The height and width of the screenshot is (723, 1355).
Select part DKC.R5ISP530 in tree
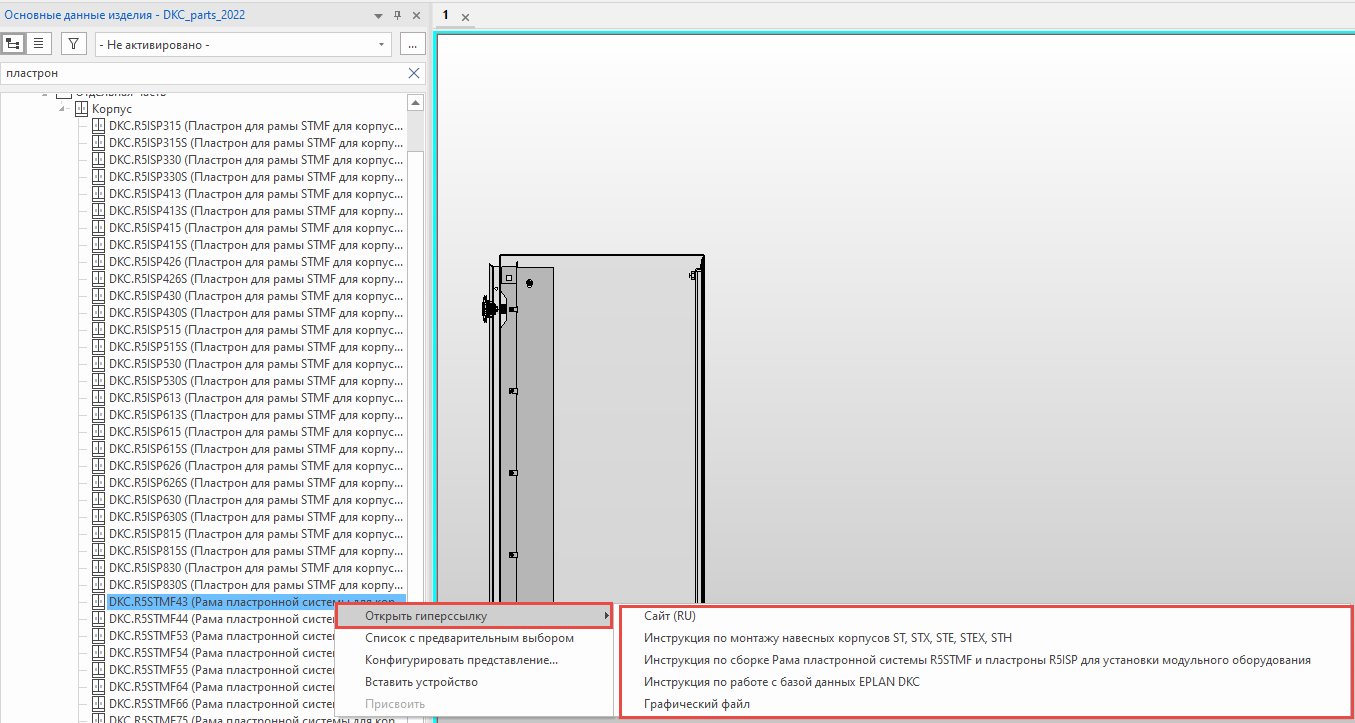(x=256, y=364)
